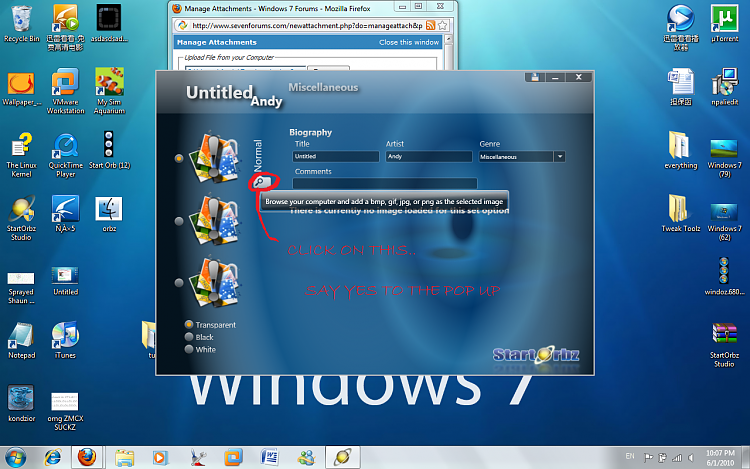This screenshot has width=750, height=469.
Task: Switch to Firefox in the taskbar
Action: [87, 457]
